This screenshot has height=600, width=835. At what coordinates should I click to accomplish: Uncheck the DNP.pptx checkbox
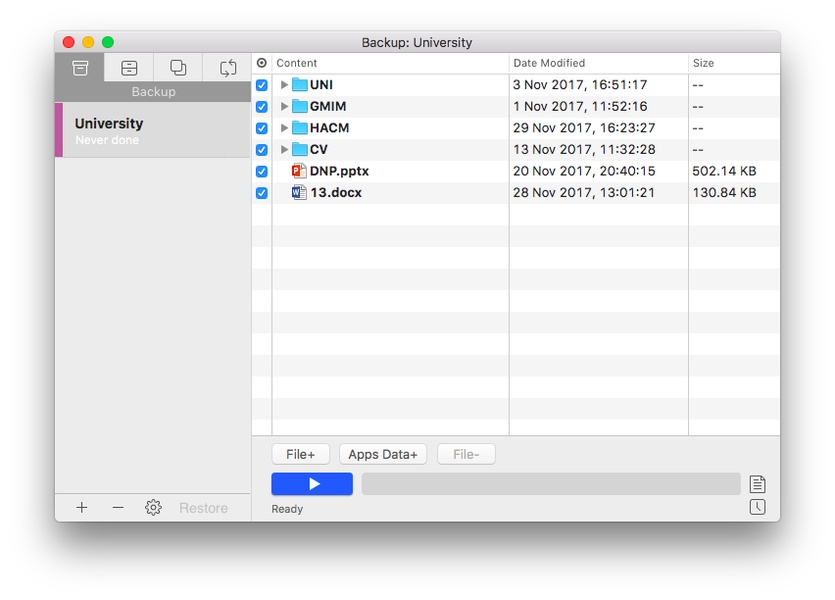(x=262, y=171)
